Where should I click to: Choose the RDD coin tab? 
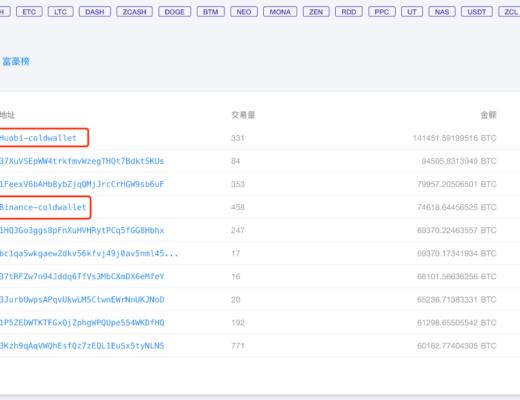349,12
